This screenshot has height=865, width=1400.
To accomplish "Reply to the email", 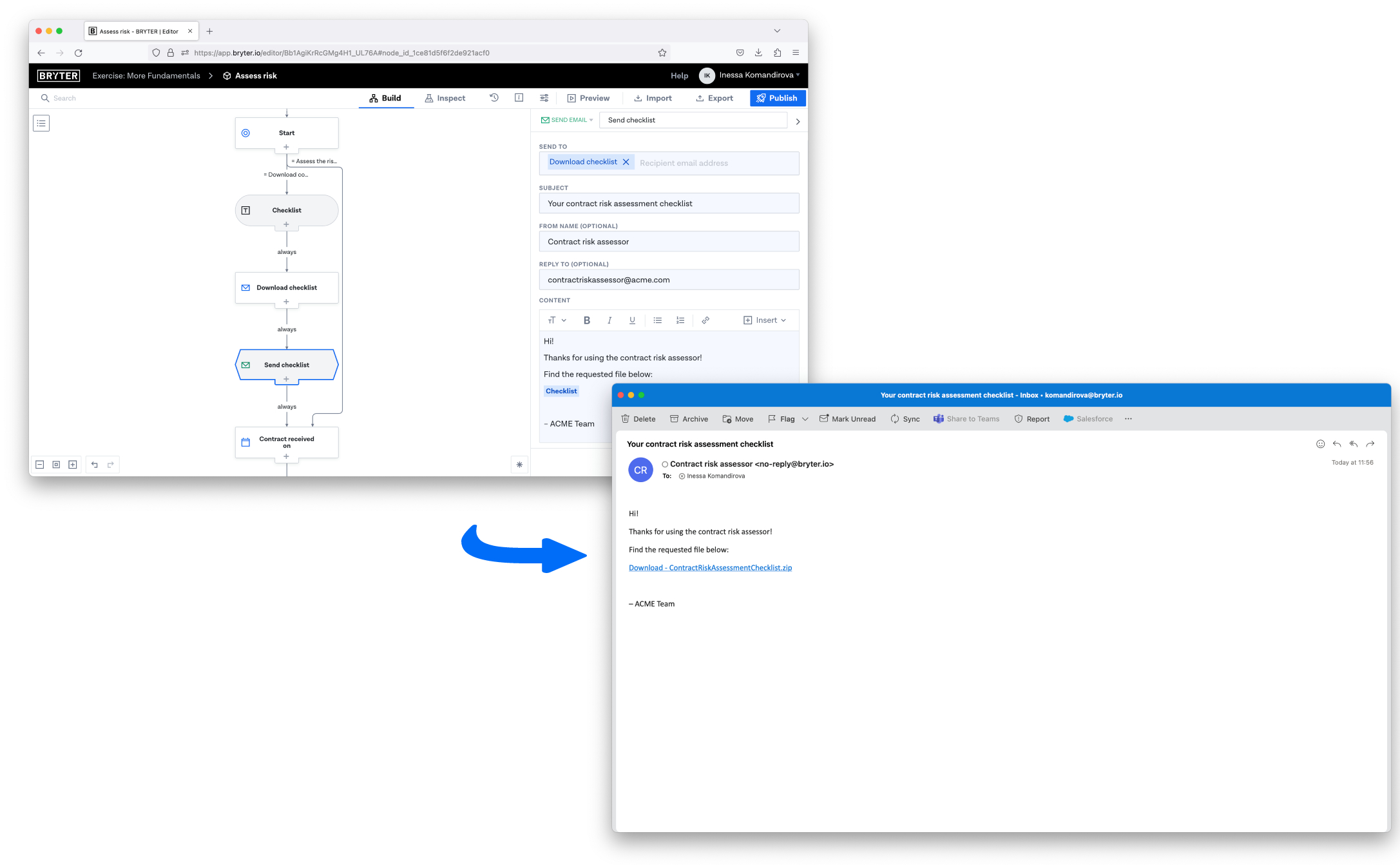I will coord(1337,444).
